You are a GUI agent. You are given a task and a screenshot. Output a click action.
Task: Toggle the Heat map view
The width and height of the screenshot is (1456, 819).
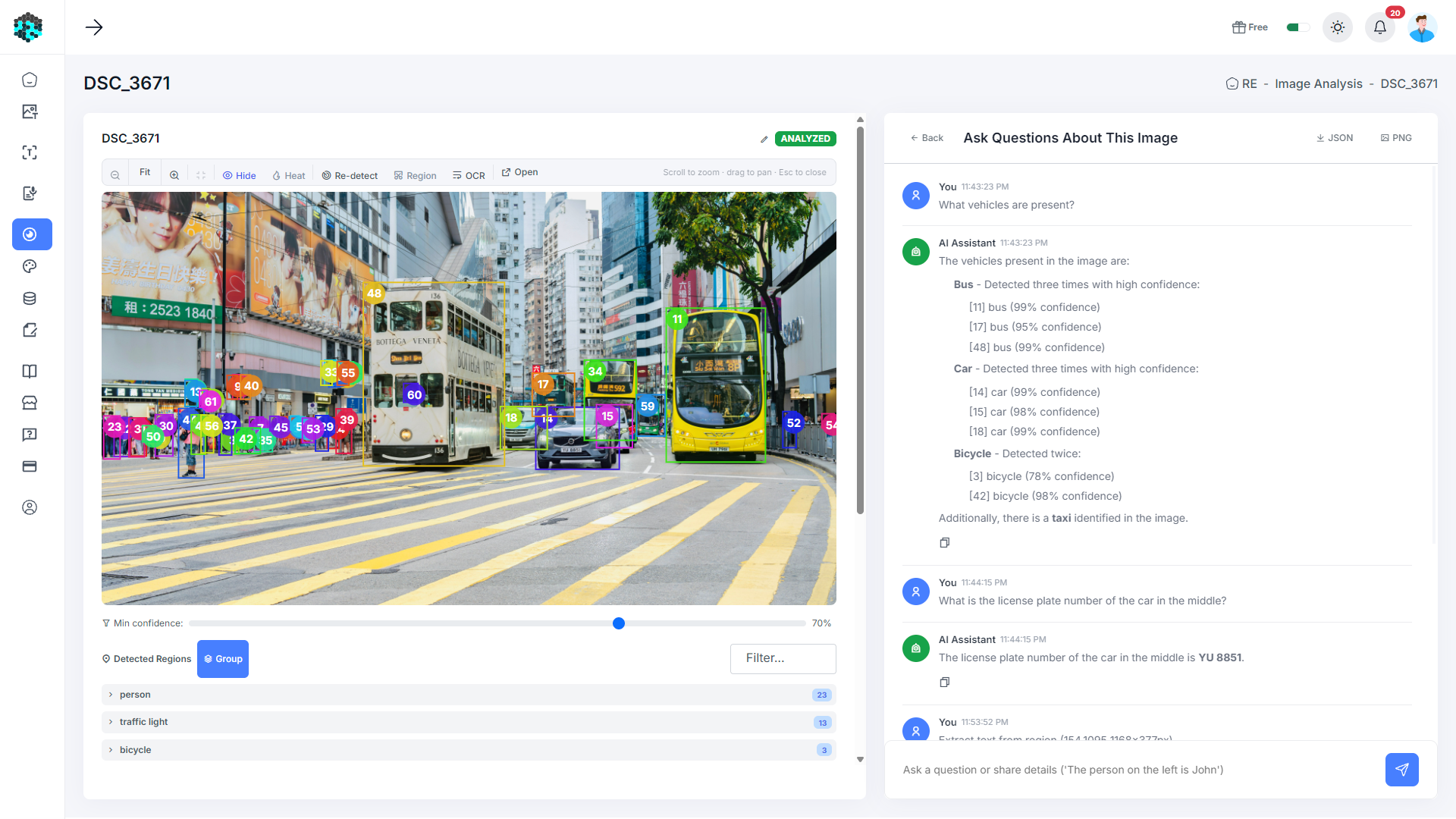click(288, 175)
